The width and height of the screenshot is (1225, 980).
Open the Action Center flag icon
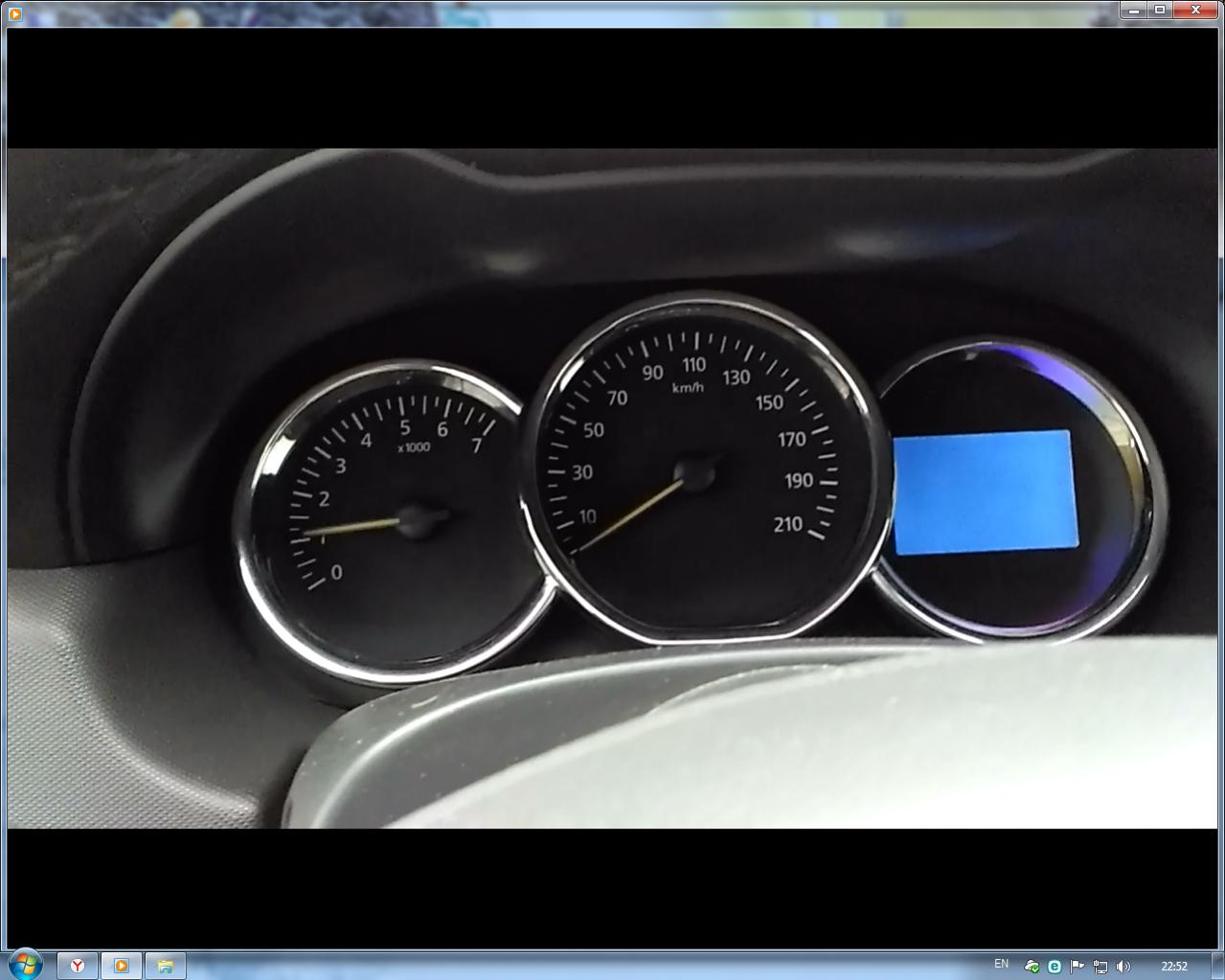click(1078, 967)
